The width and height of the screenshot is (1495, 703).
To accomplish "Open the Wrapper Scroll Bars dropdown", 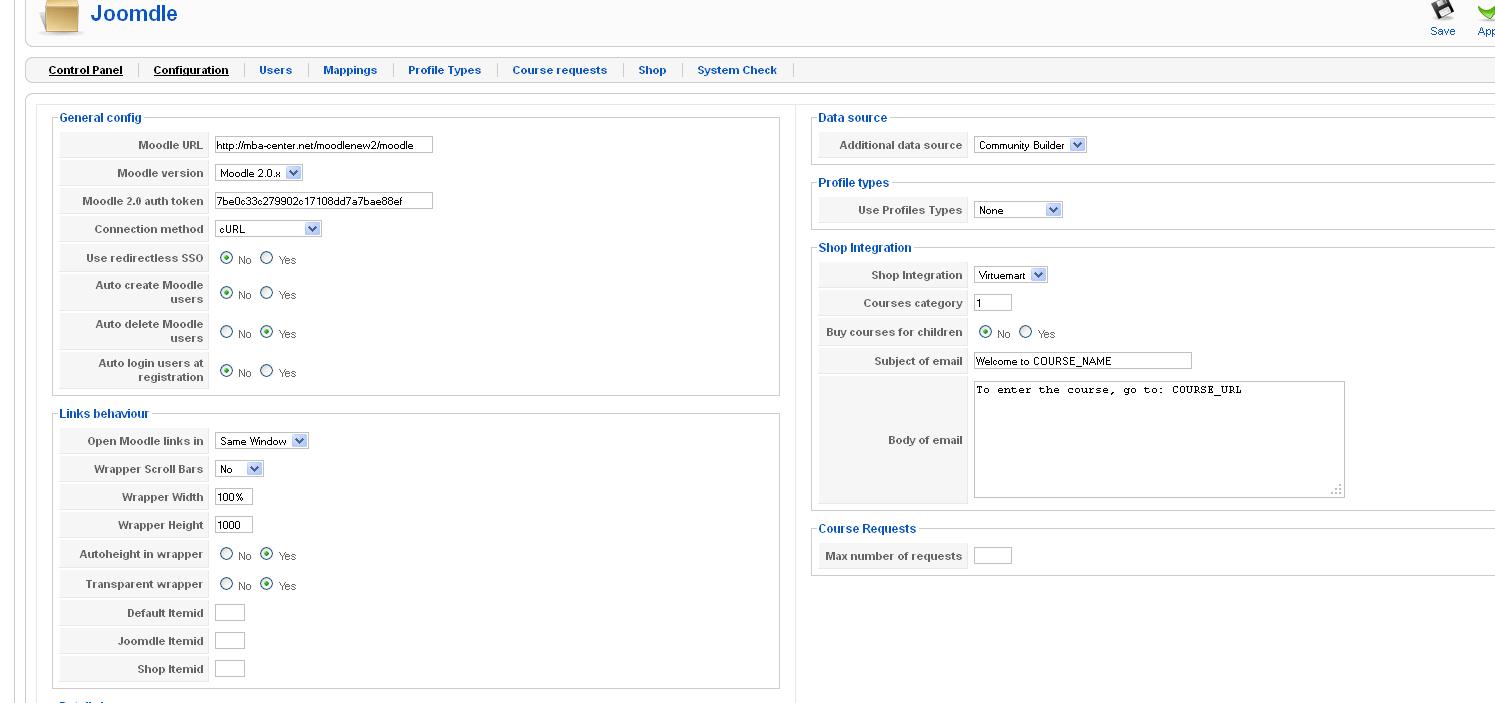I will point(239,469).
